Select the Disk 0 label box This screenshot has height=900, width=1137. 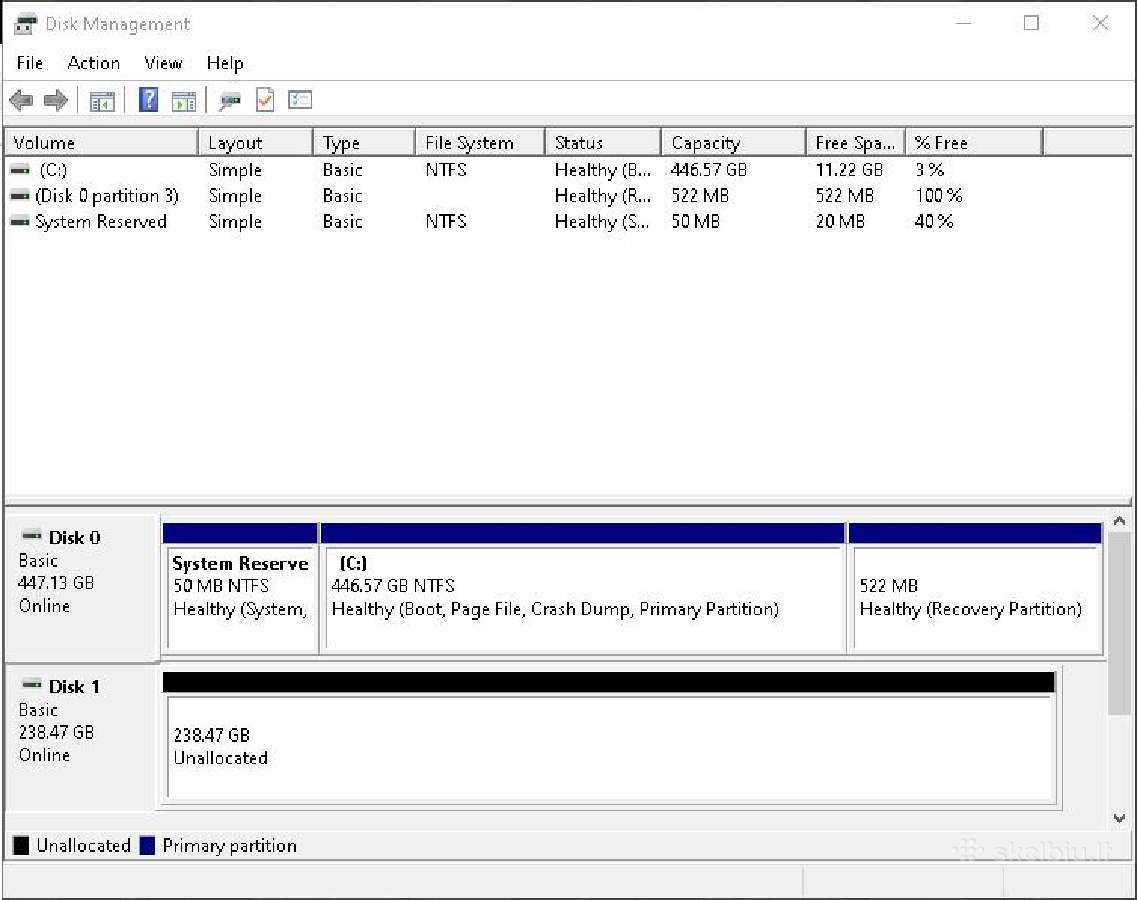[x=82, y=587]
